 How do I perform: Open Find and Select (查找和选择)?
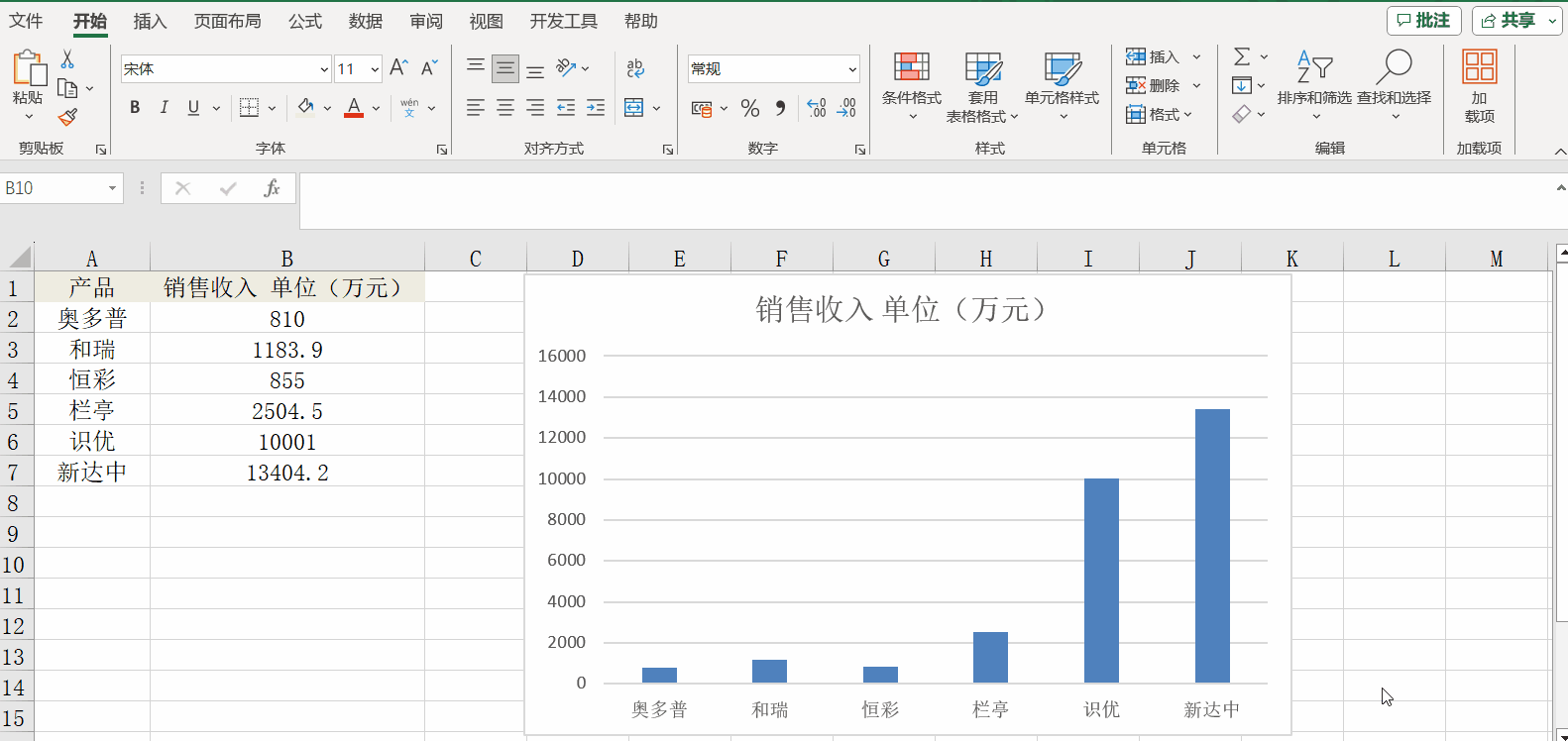1394,85
